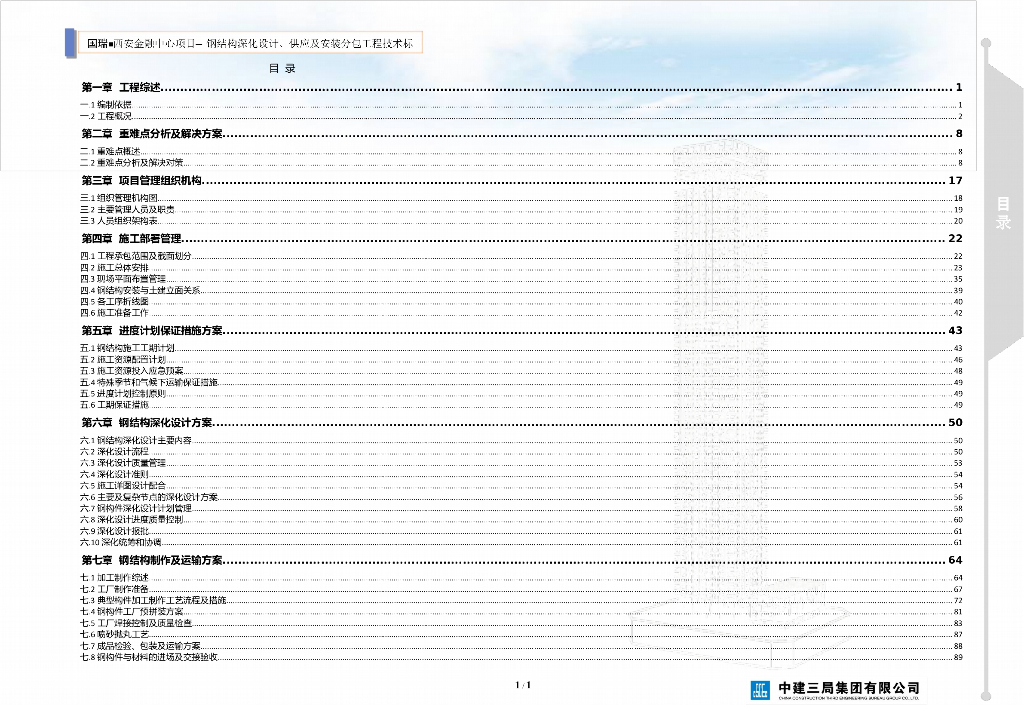This screenshot has width=1024, height=724.
Task: Open entry 一.1 编制依据
Action: click(x=521, y=105)
